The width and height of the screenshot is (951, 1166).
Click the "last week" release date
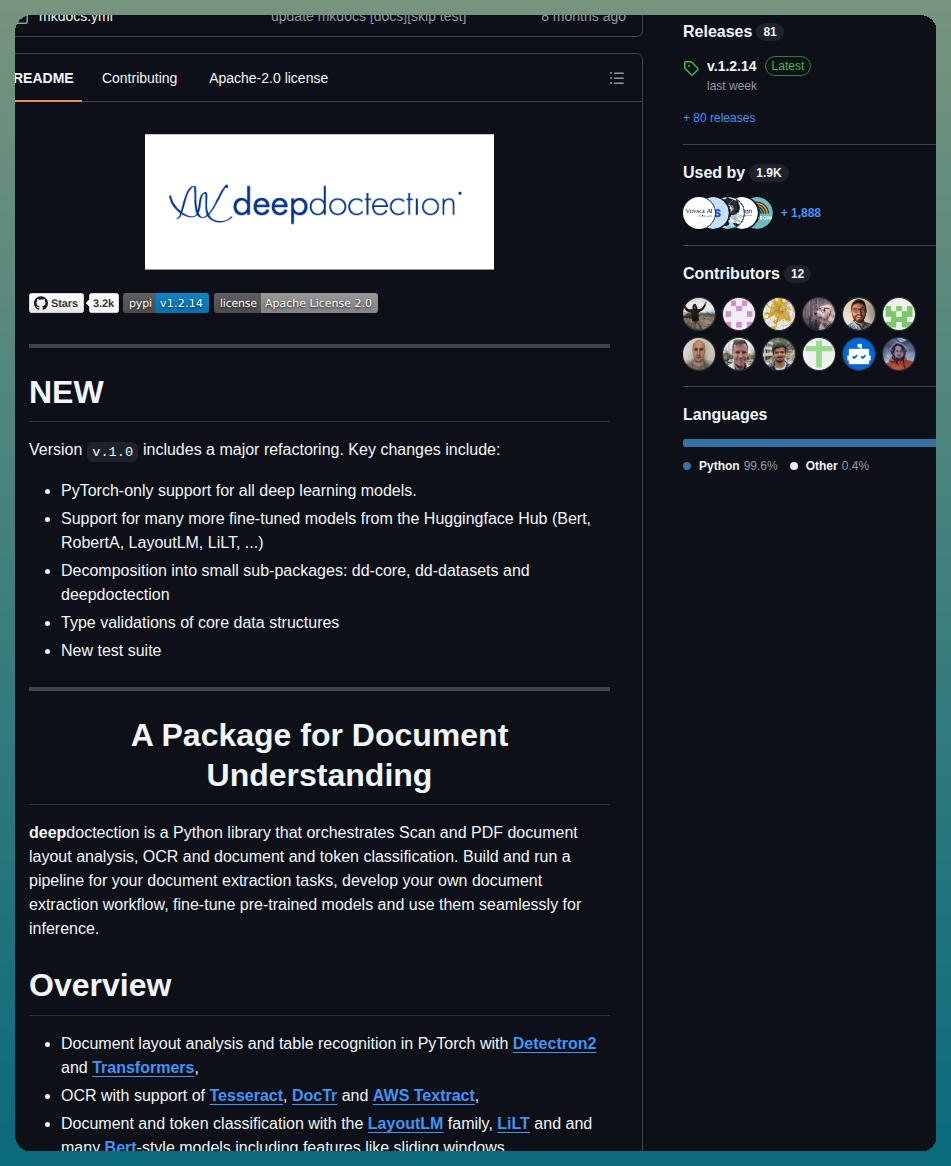(732, 86)
